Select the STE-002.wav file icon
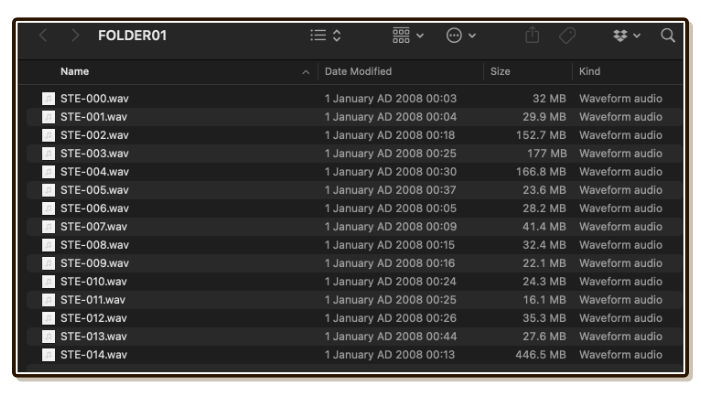 tap(48, 135)
